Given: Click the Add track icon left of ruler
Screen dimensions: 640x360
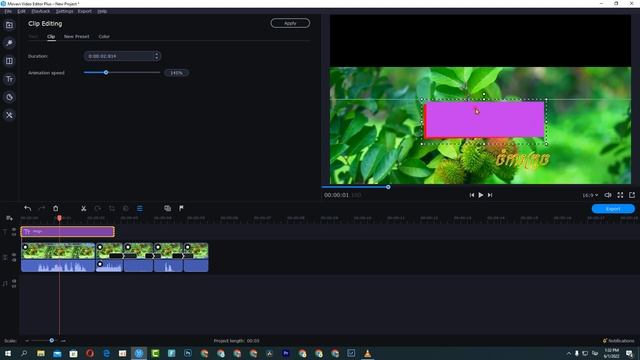Looking at the screenshot, I should point(9,218).
